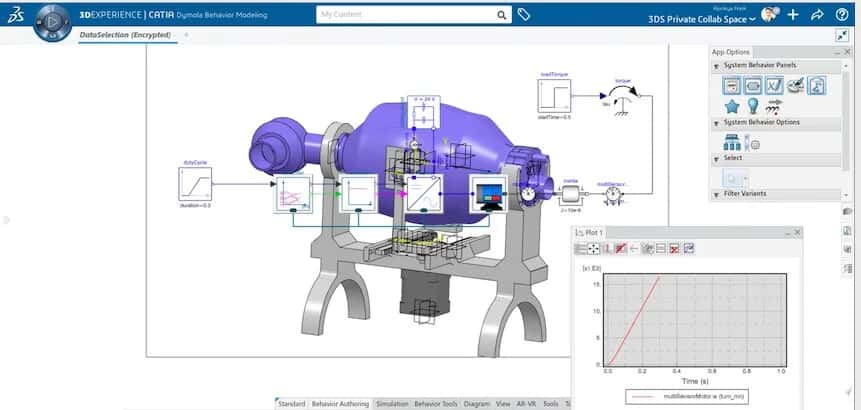861x410 pixels.
Task: Click the last checkmark icon in Plot toolbar
Action: 689,249
